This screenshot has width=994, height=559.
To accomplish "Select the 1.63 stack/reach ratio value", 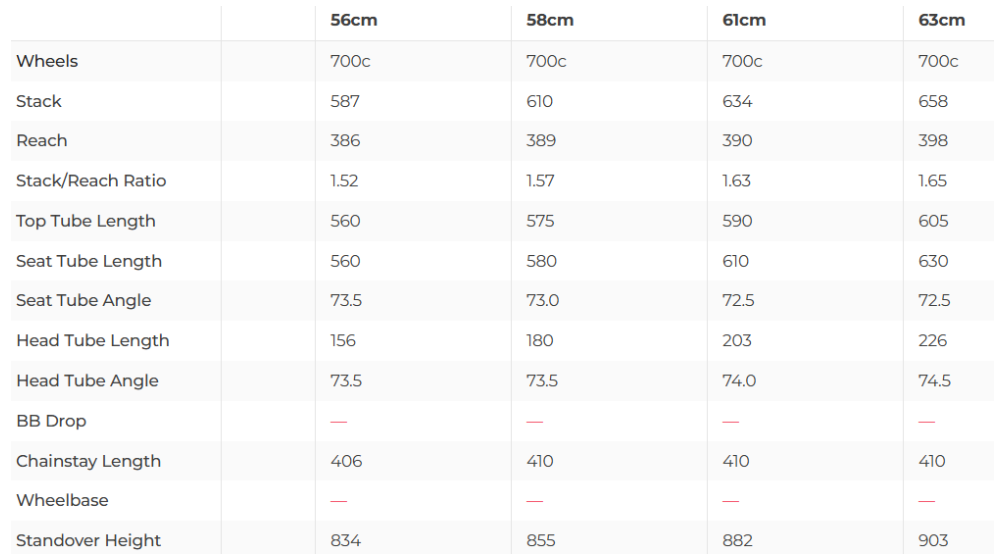I will tap(736, 181).
